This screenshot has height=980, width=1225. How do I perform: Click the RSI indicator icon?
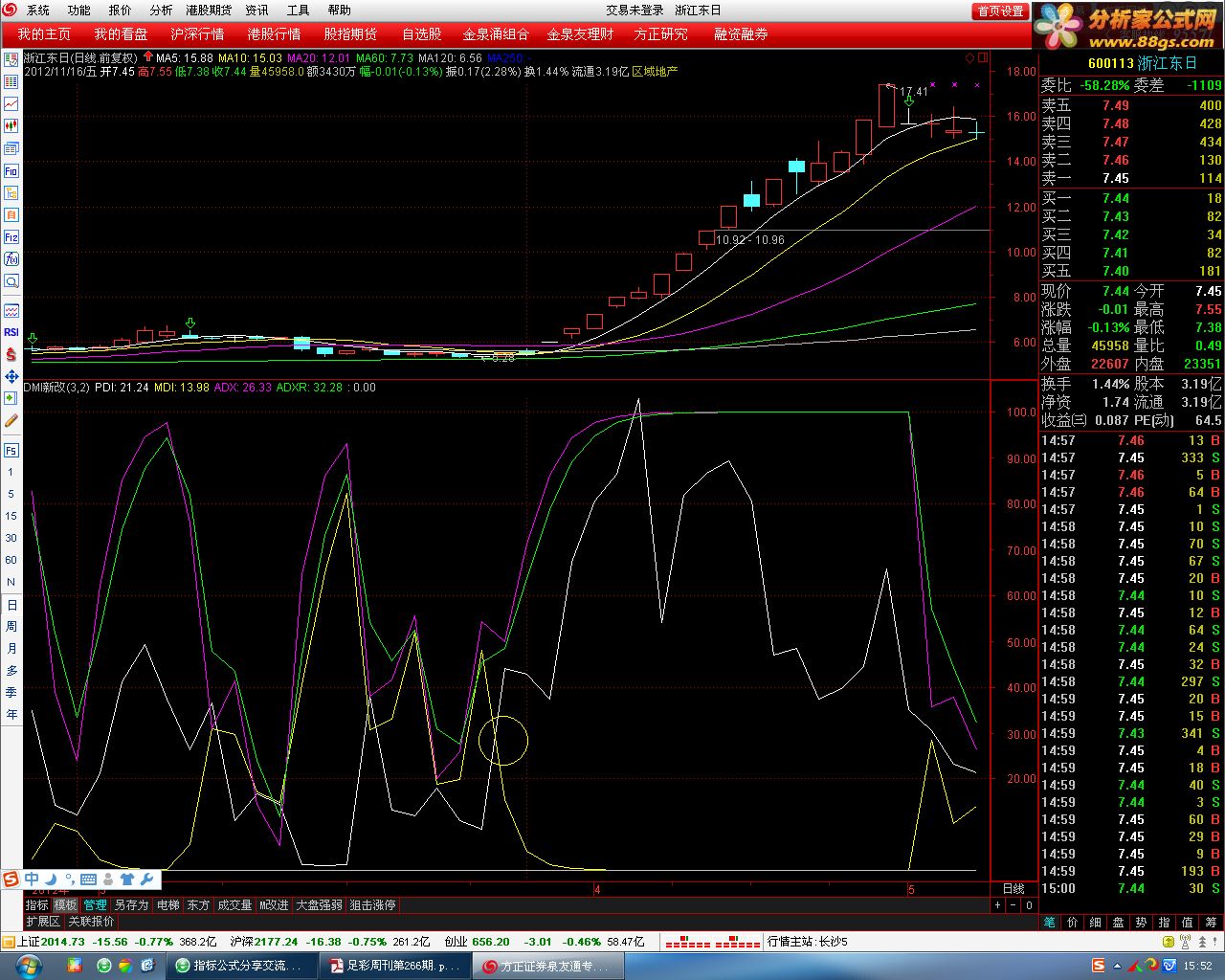[x=11, y=332]
